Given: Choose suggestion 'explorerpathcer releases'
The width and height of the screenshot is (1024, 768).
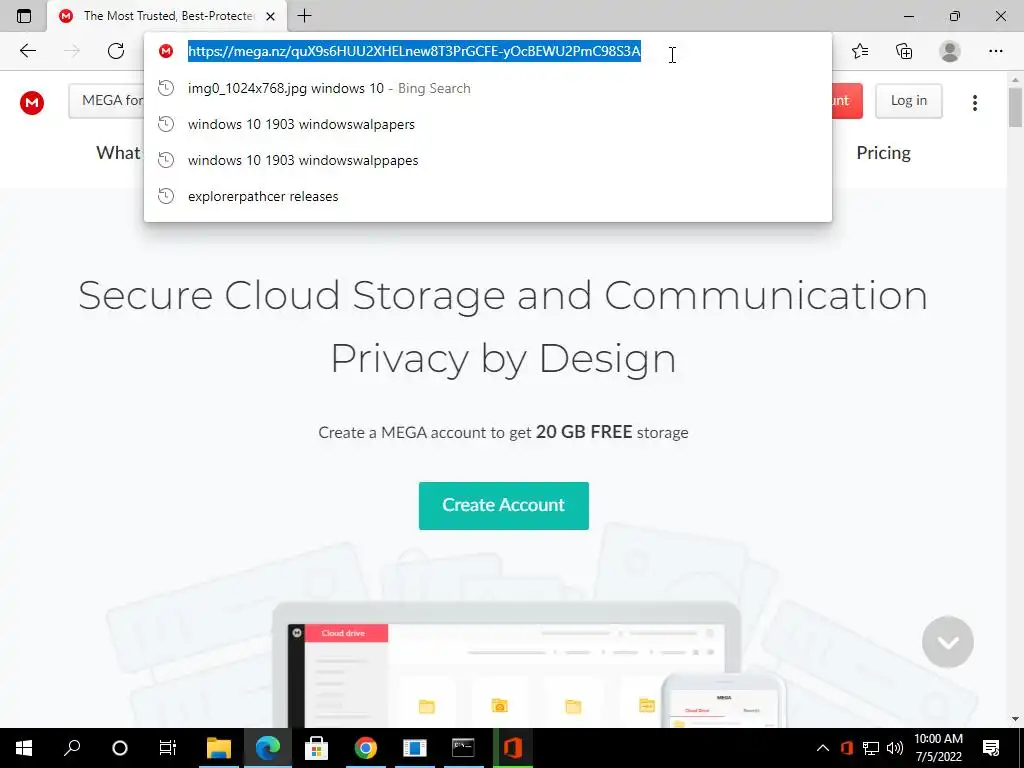Looking at the screenshot, I should pos(488,196).
